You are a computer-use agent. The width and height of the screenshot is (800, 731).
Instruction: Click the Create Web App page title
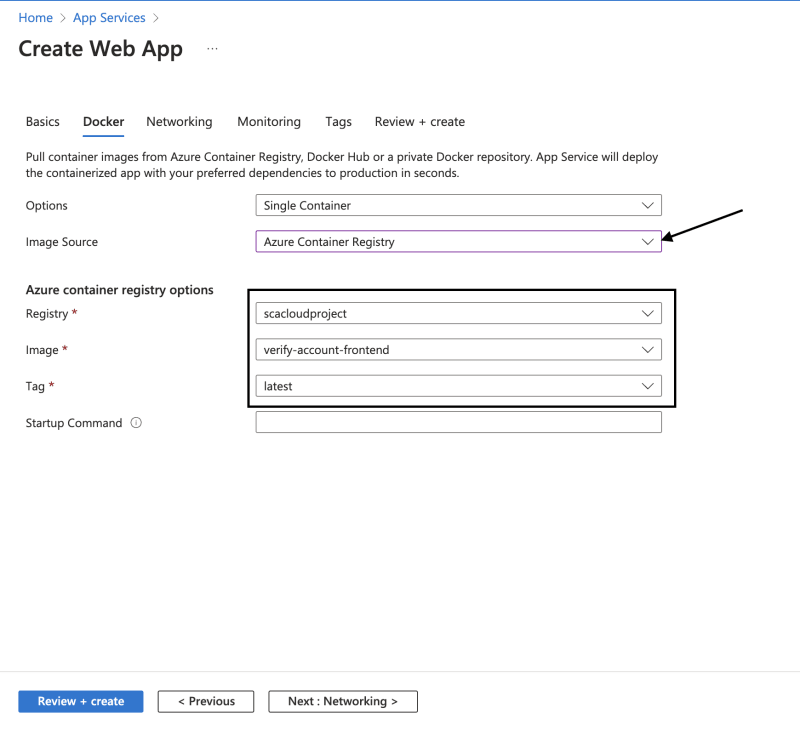(101, 49)
